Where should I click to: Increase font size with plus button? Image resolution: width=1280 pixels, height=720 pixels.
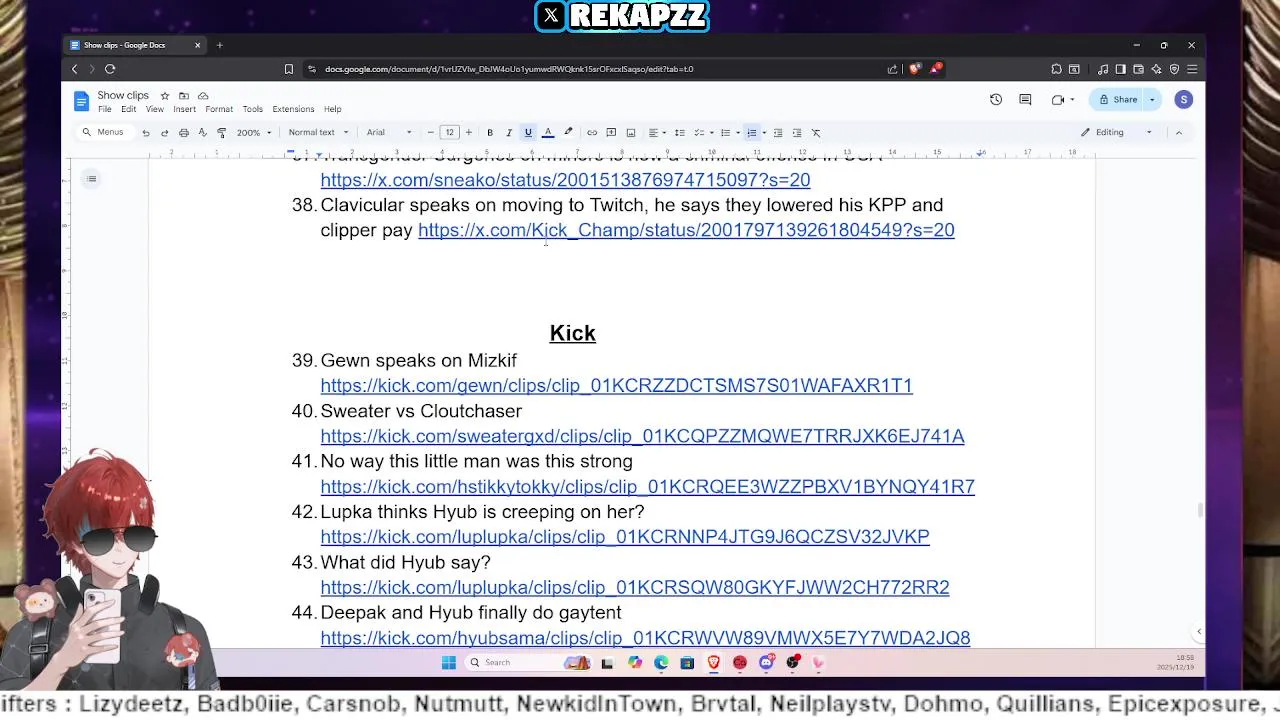click(469, 133)
